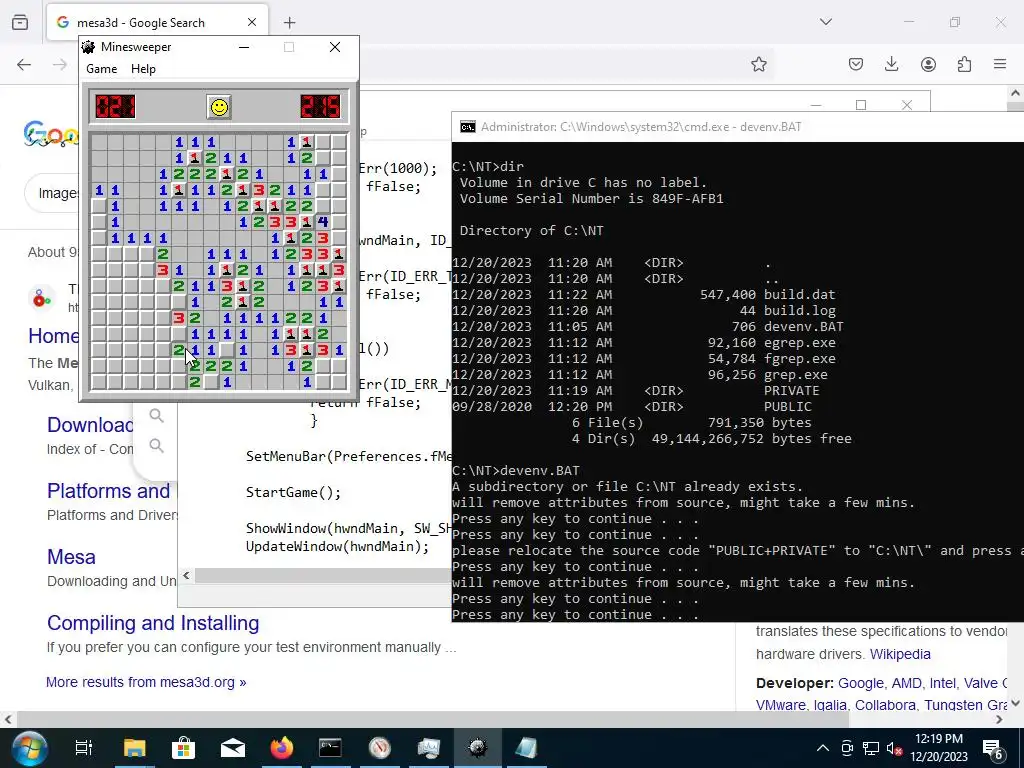Open File Explorer from the taskbar

click(135, 748)
